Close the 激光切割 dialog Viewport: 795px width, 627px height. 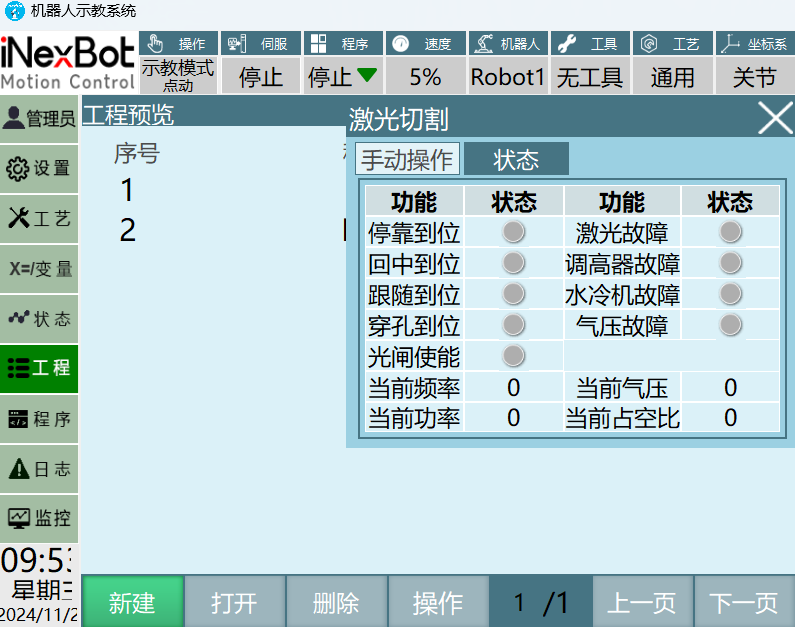tap(775, 118)
